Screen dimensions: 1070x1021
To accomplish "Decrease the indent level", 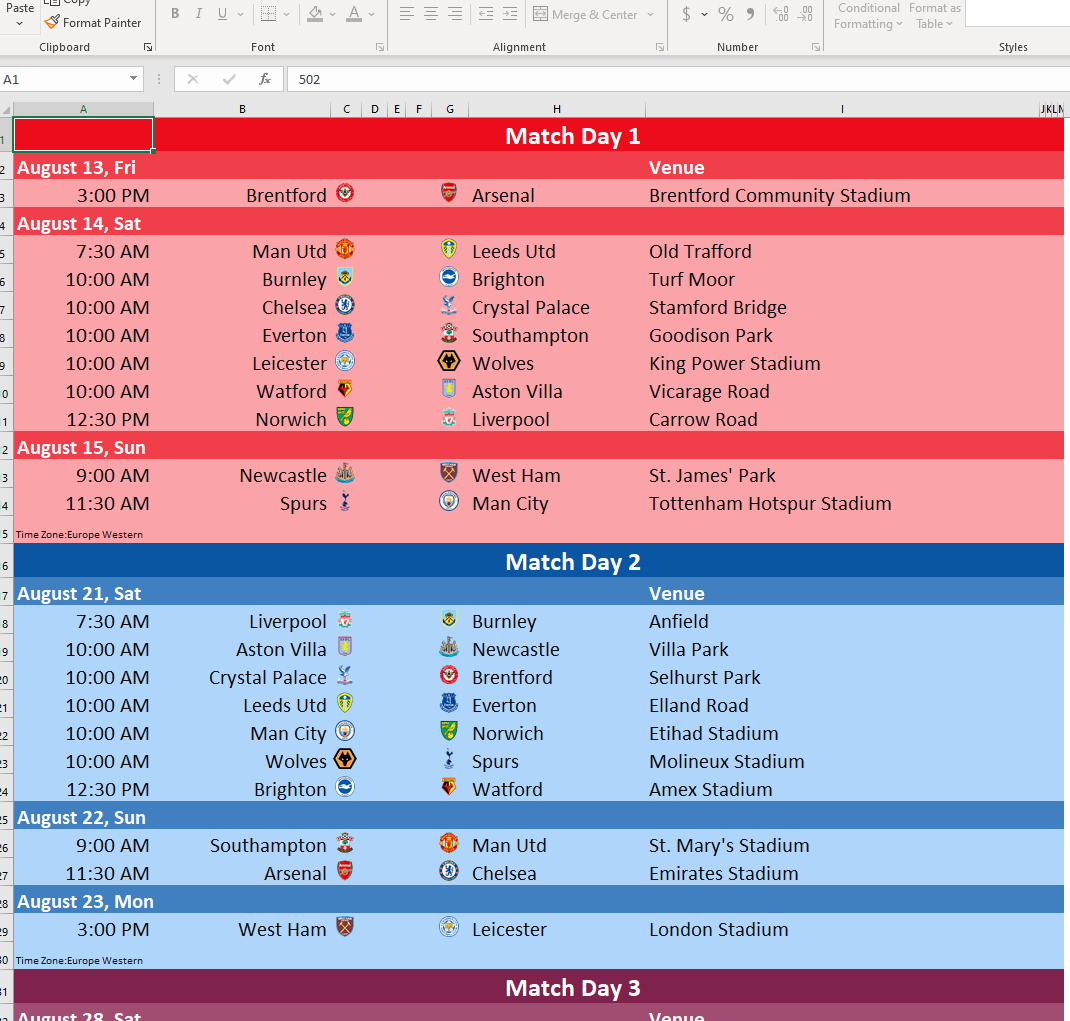I will tap(486, 14).
